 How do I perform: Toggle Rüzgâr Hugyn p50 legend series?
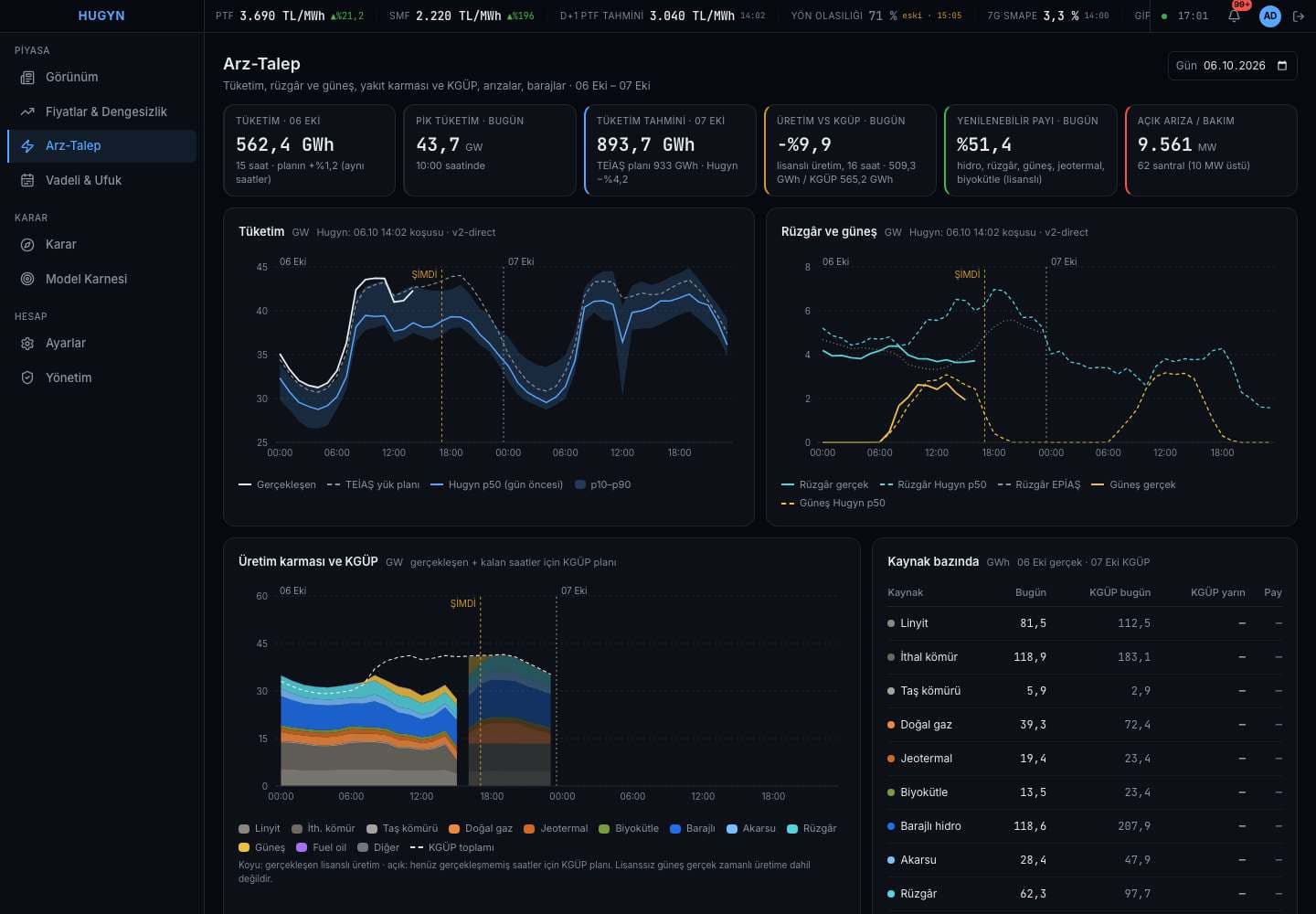(x=932, y=485)
